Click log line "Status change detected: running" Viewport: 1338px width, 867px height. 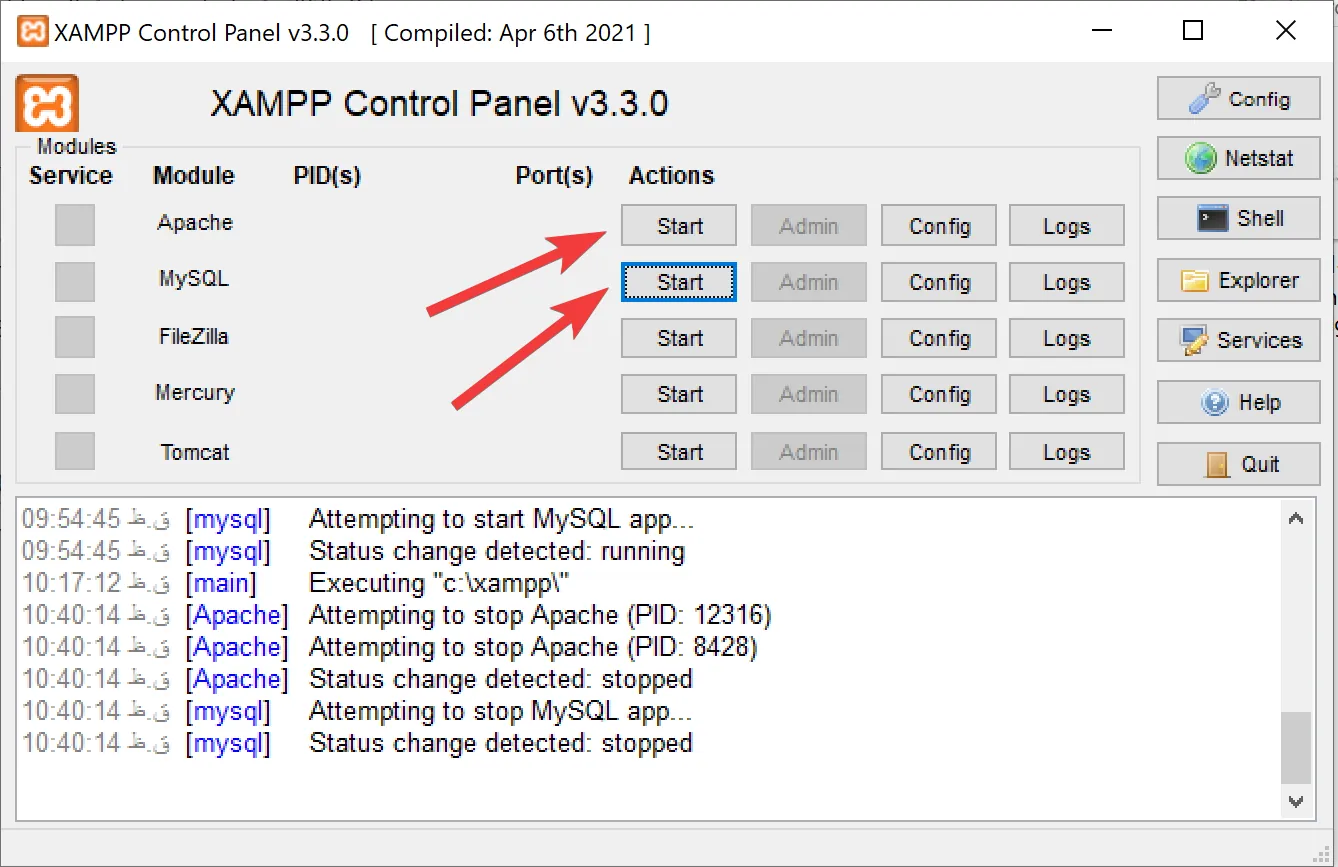(x=497, y=551)
